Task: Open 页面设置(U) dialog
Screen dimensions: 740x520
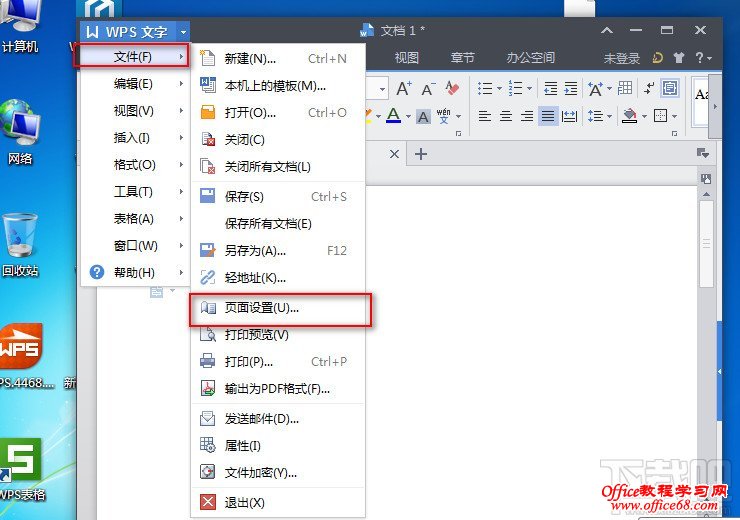Action: [x=278, y=308]
